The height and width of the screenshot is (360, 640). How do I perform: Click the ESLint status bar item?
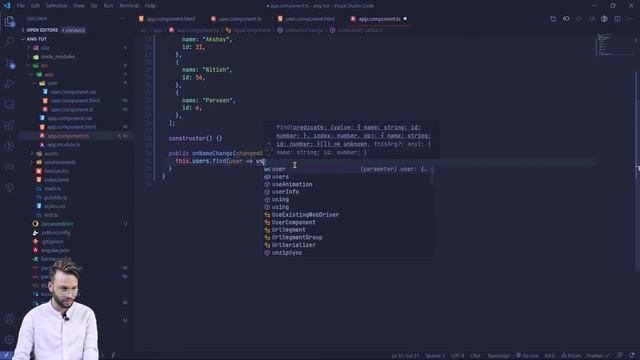[x=571, y=356]
